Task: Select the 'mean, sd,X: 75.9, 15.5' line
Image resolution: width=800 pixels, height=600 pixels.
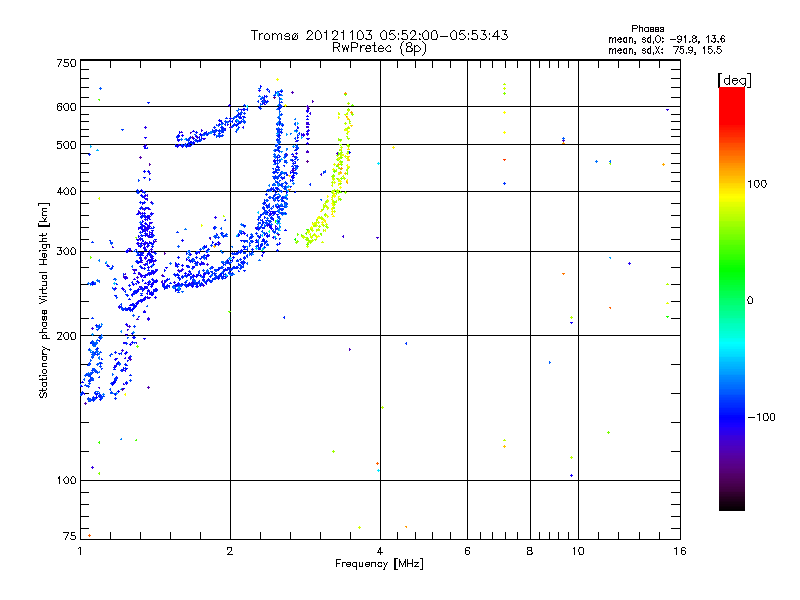Action: (665, 50)
